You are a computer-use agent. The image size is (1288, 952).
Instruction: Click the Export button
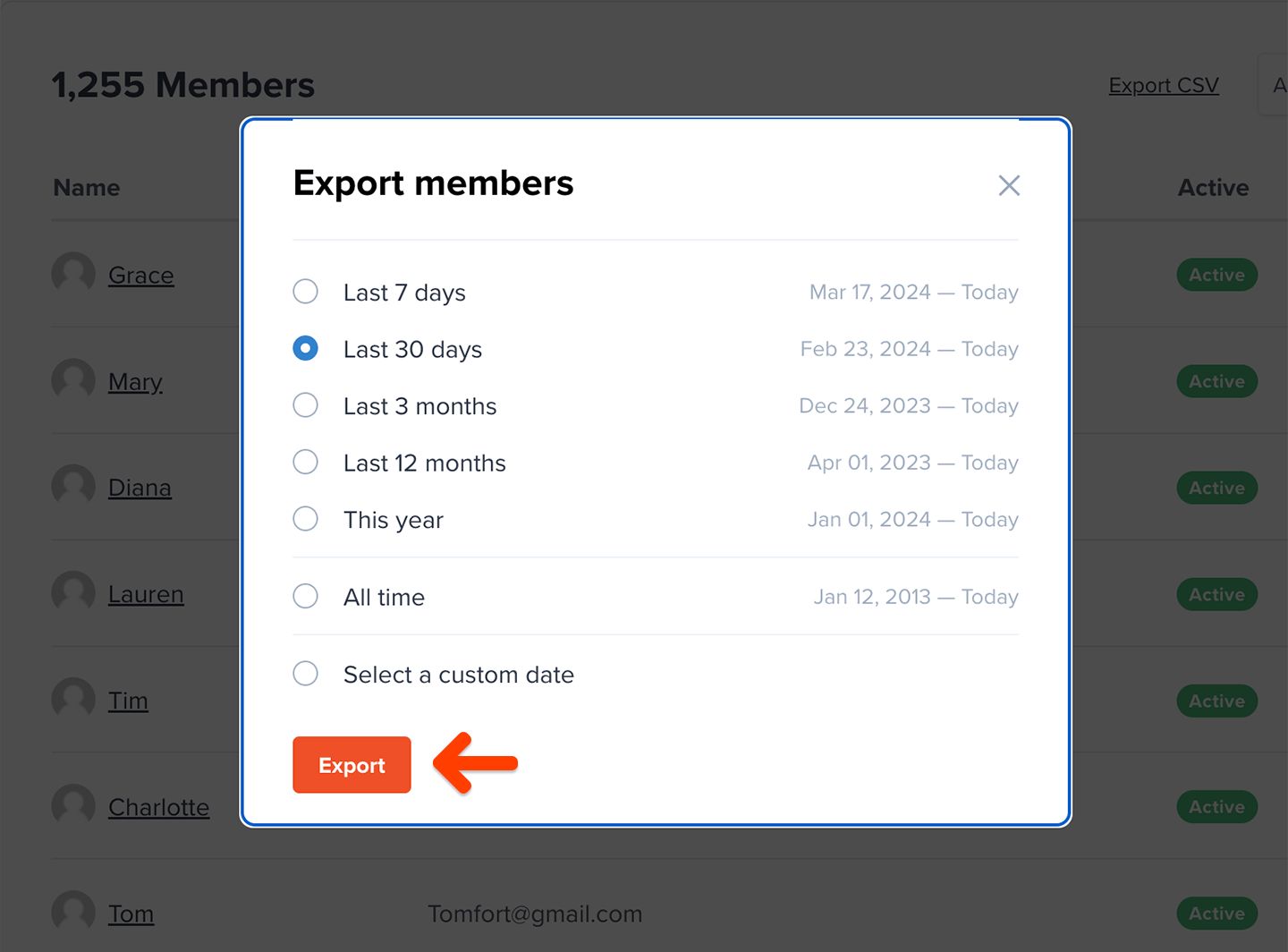352,765
